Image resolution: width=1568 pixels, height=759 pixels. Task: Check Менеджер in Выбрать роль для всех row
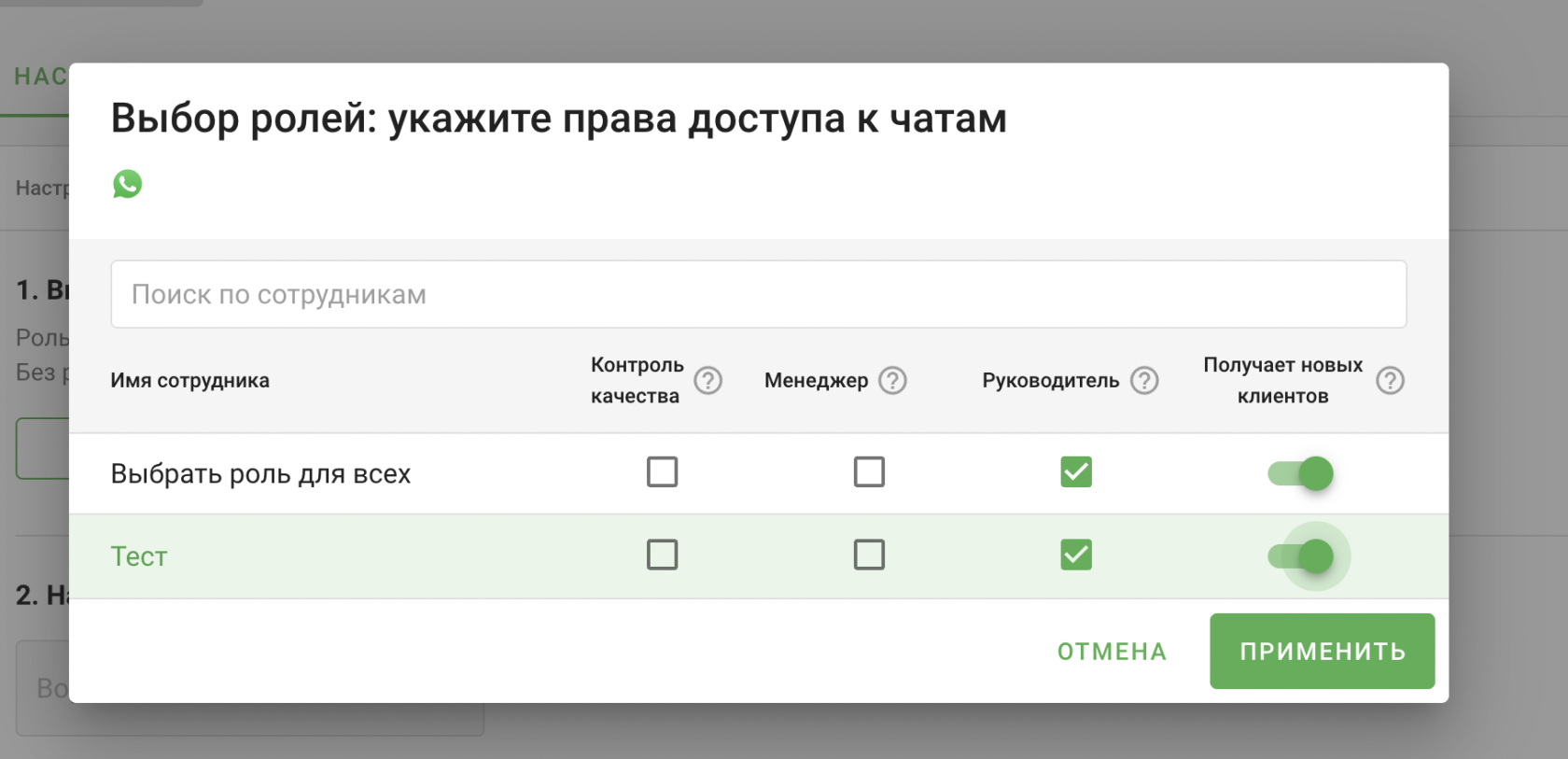click(869, 472)
